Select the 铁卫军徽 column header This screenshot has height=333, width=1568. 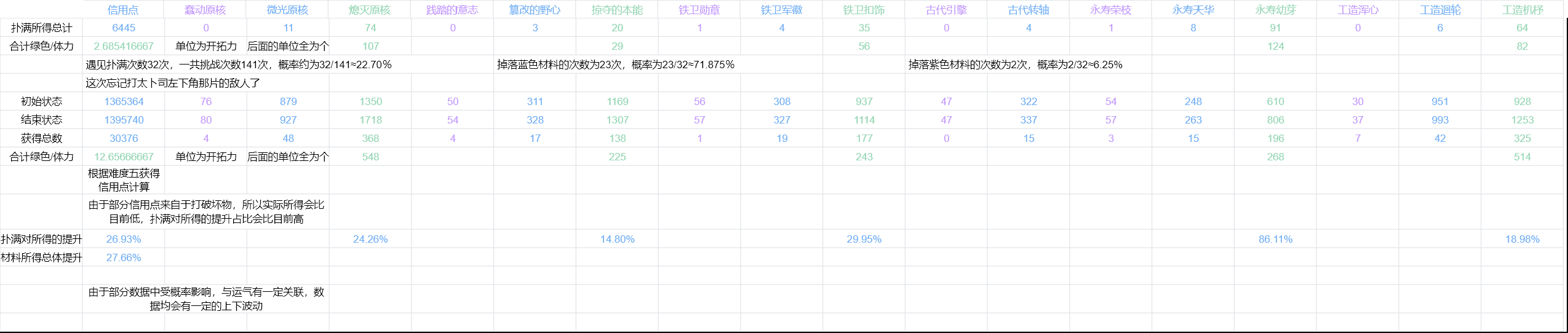point(782,10)
